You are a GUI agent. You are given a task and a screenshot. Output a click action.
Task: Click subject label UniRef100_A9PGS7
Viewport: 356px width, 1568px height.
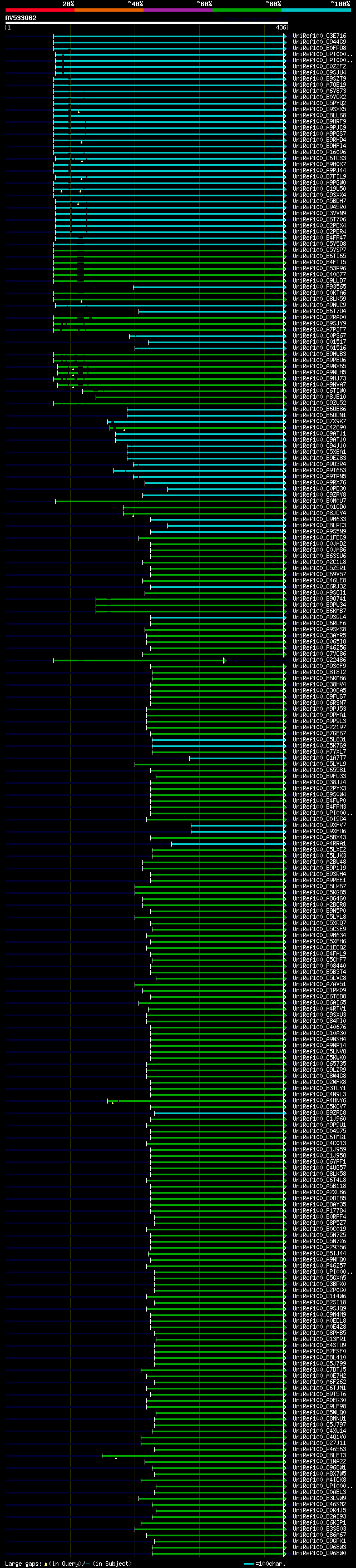point(319,134)
